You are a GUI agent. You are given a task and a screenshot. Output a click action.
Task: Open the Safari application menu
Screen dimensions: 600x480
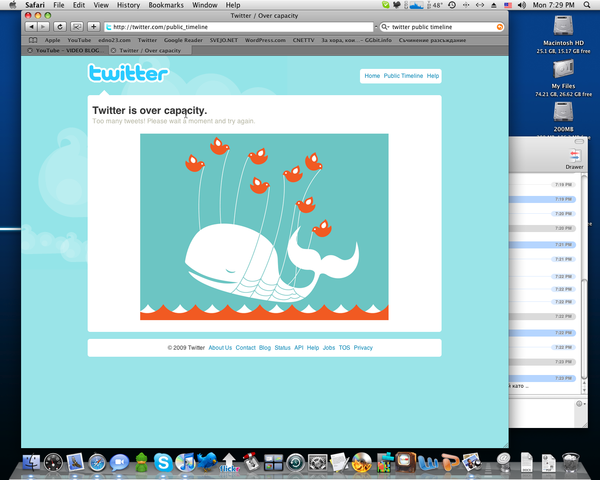tap(35, 5)
